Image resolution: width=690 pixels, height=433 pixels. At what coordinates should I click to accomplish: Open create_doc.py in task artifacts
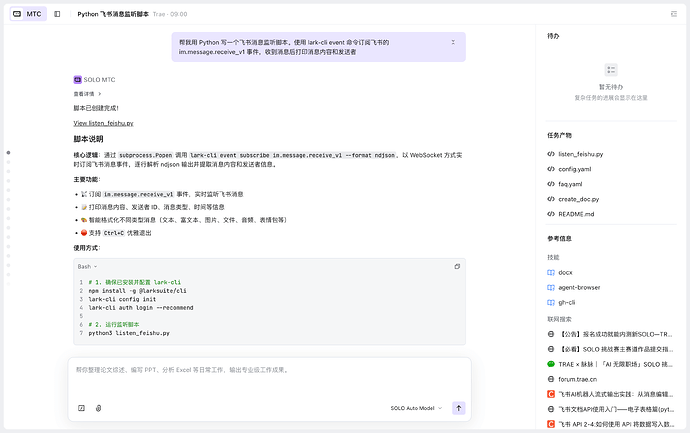(x=579, y=199)
